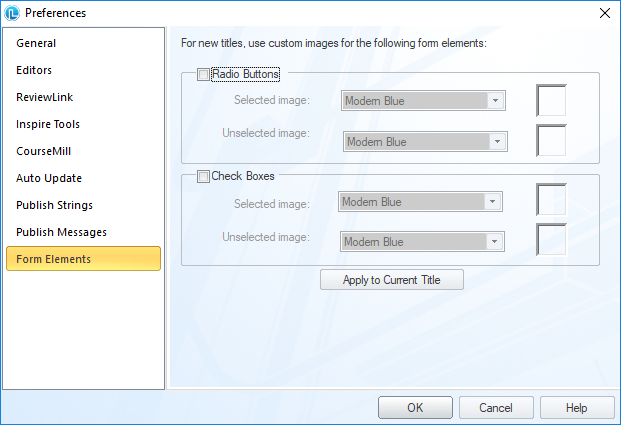Click Radio Buttons unselected image preview box

pyautogui.click(x=551, y=140)
